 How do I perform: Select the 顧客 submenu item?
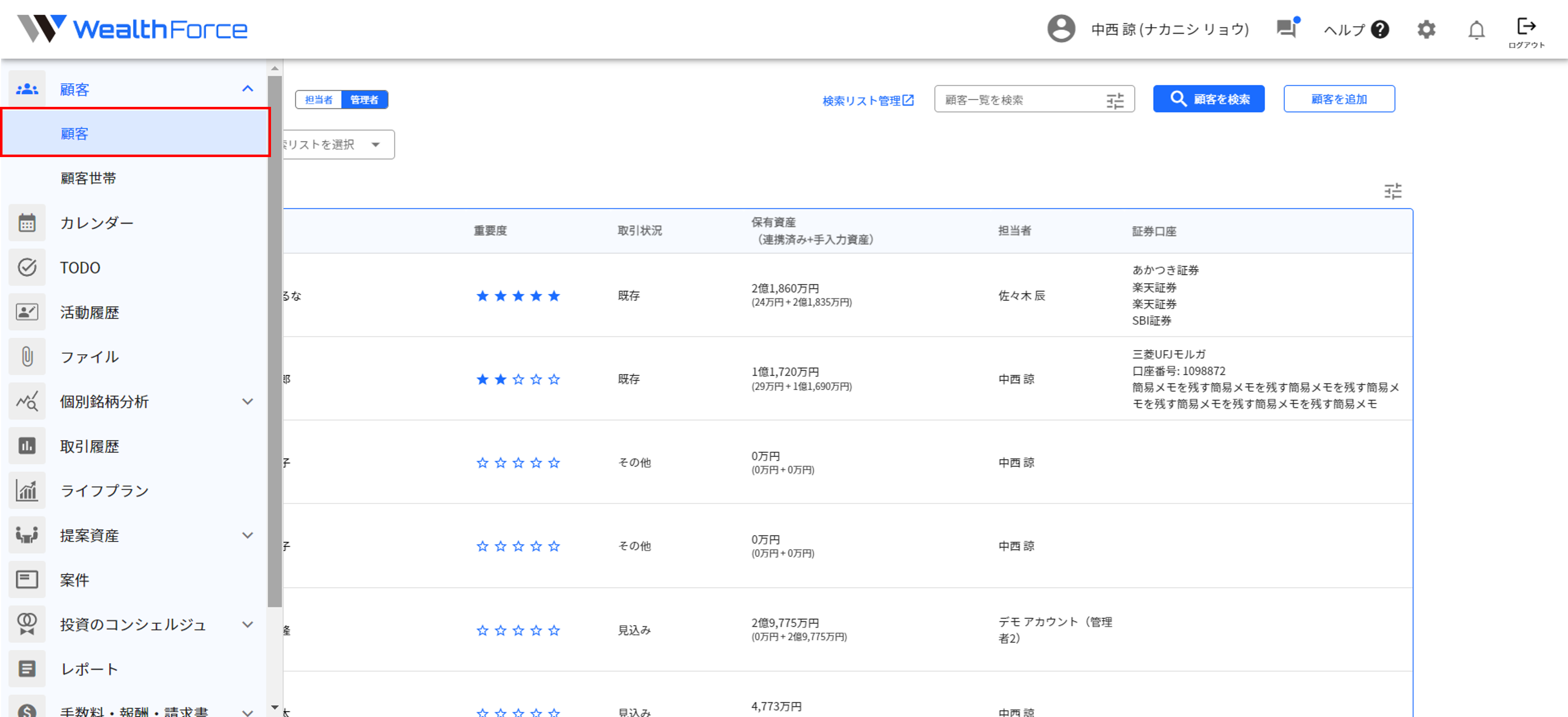135,133
